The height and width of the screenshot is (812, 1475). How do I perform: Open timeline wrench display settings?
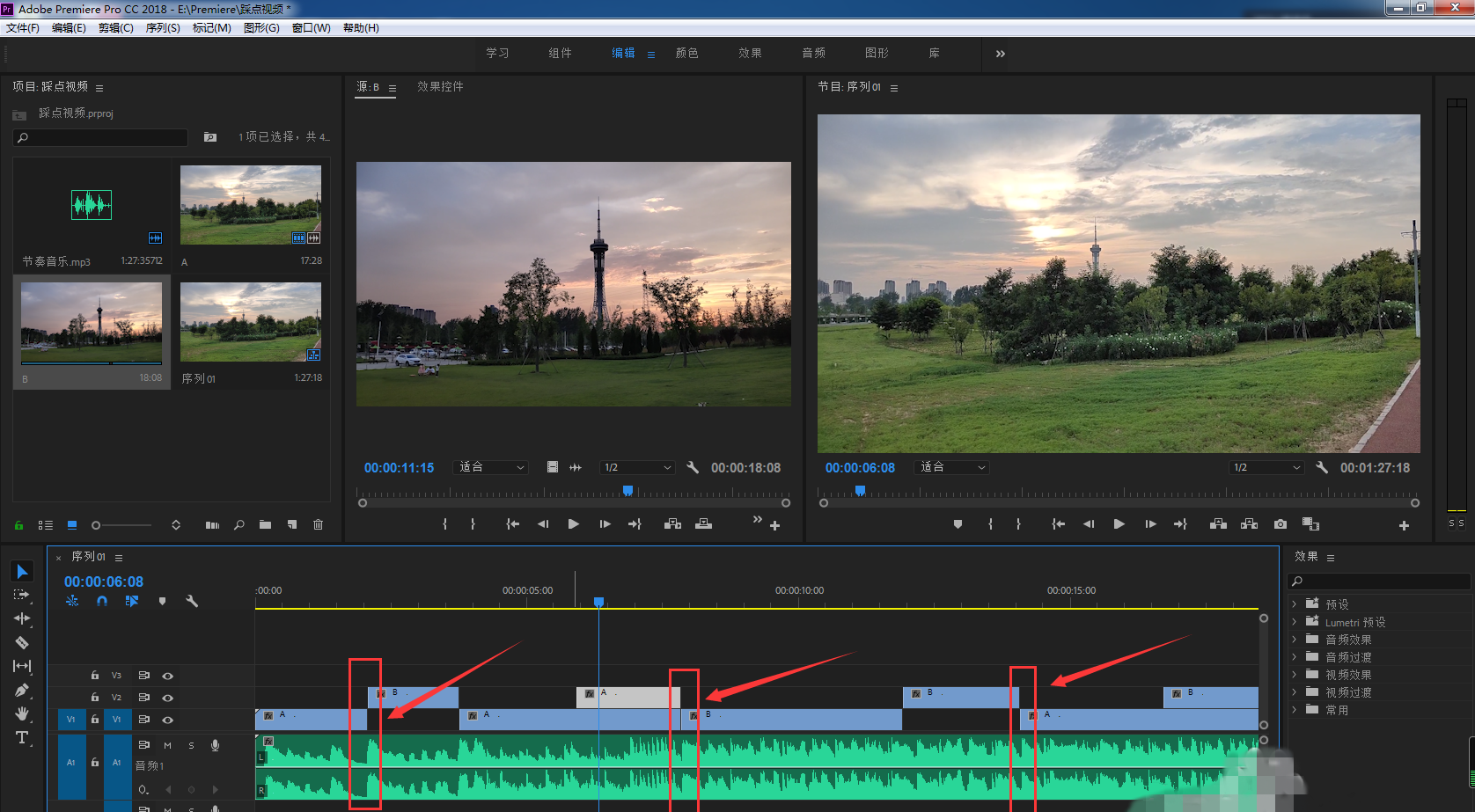(x=192, y=601)
